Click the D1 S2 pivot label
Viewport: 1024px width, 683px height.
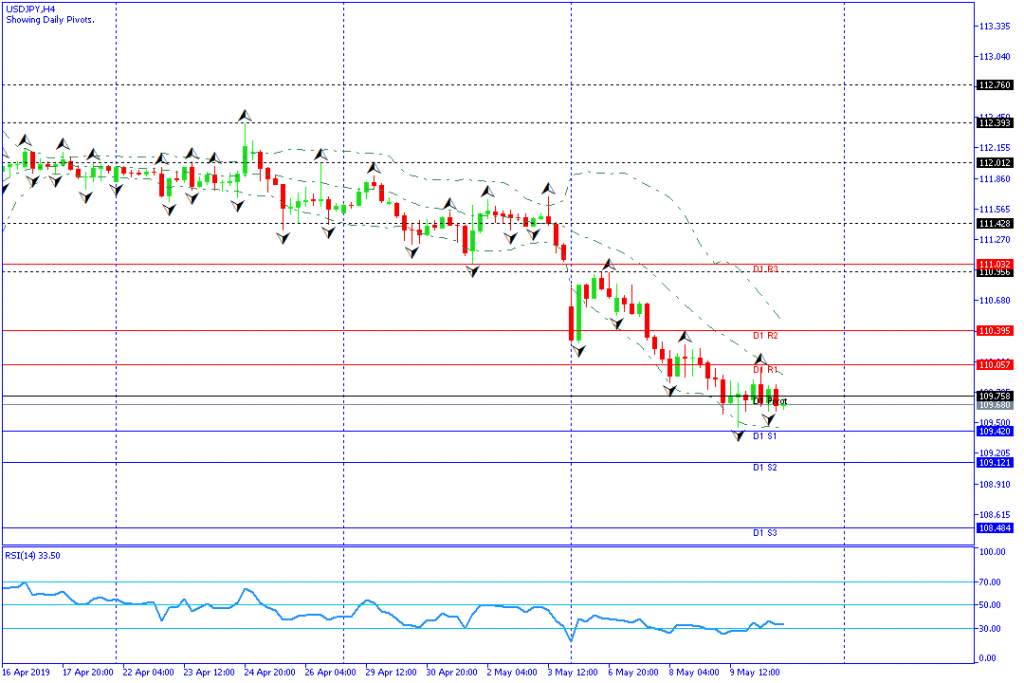[765, 468]
